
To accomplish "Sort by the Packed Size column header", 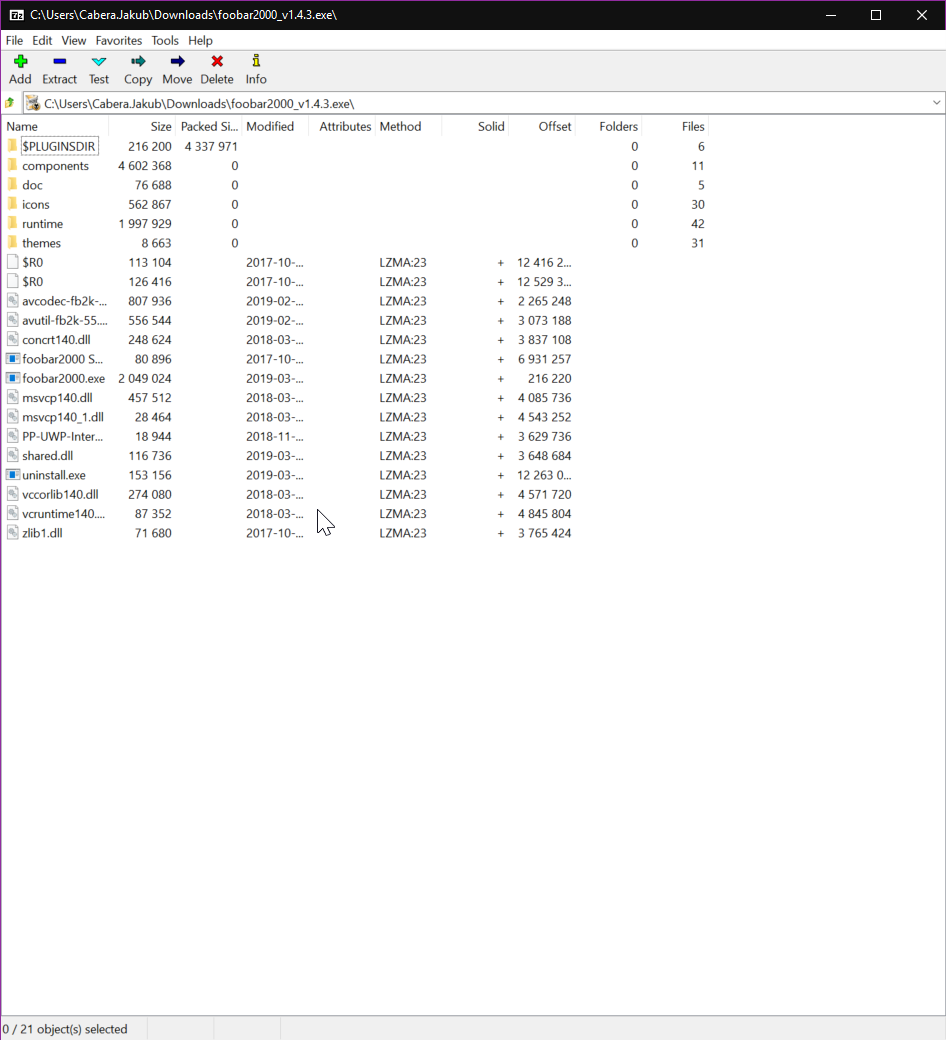I will pos(208,126).
